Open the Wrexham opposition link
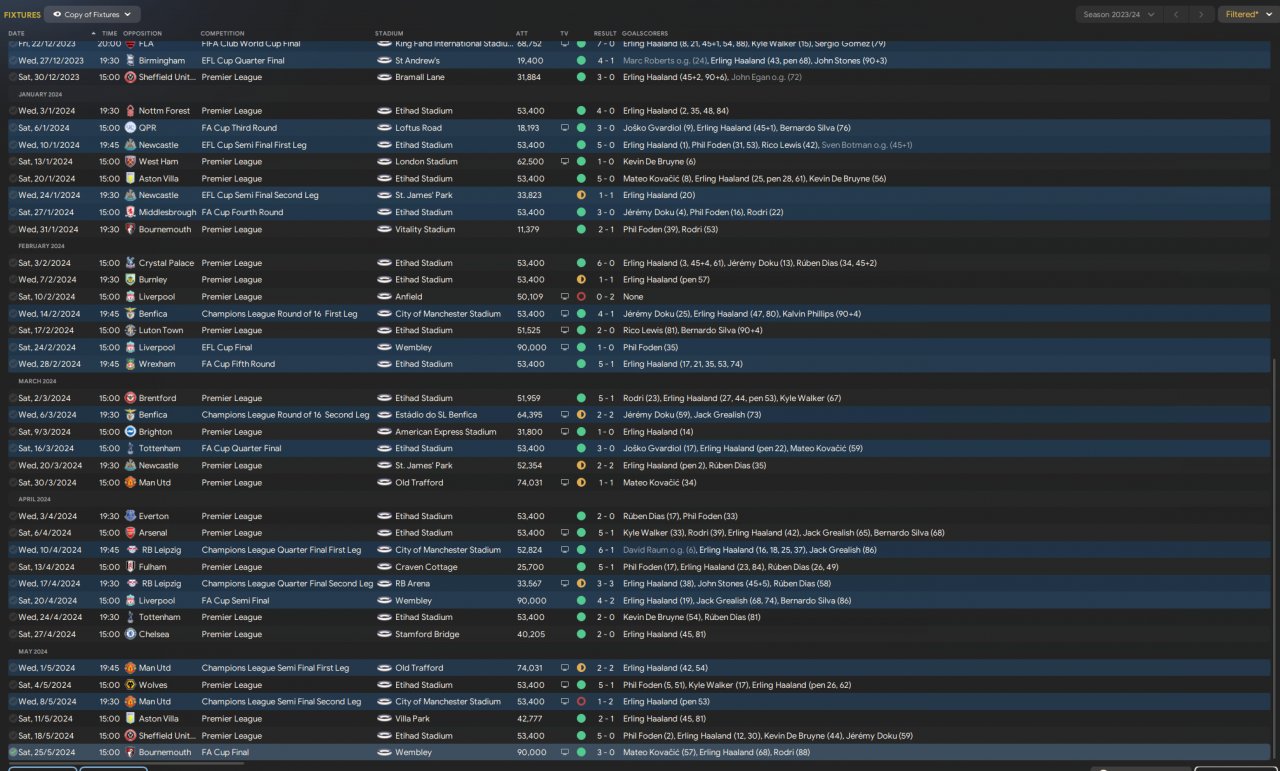Image resolution: width=1280 pixels, height=771 pixels. (x=157, y=364)
